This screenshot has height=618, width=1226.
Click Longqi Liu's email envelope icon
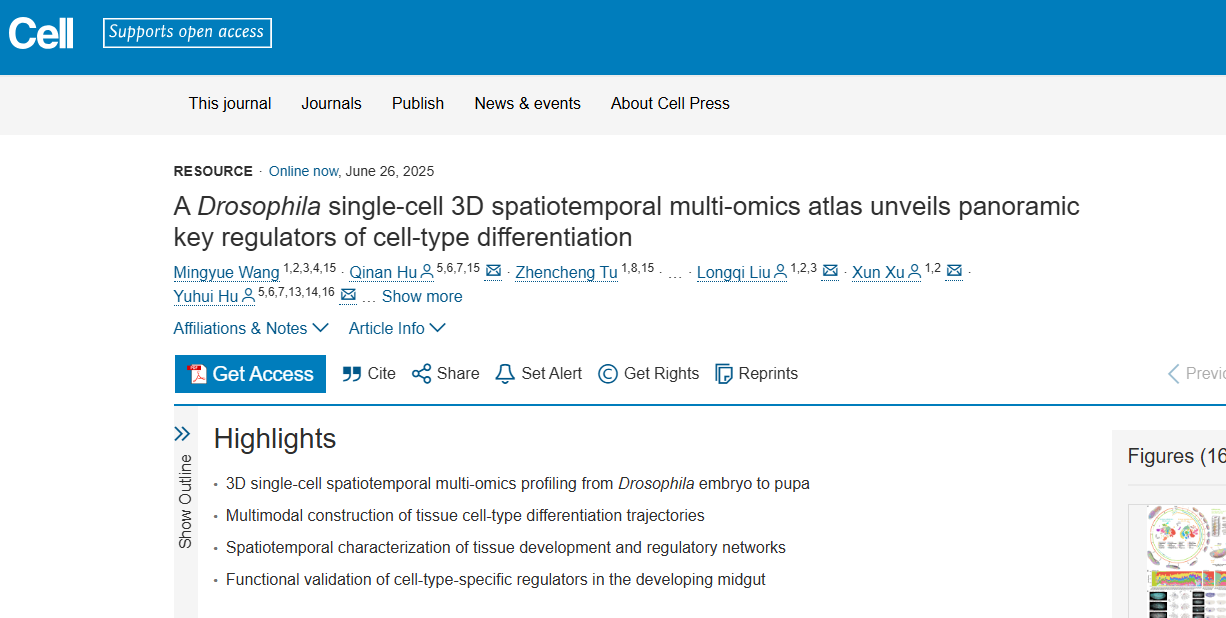(830, 271)
